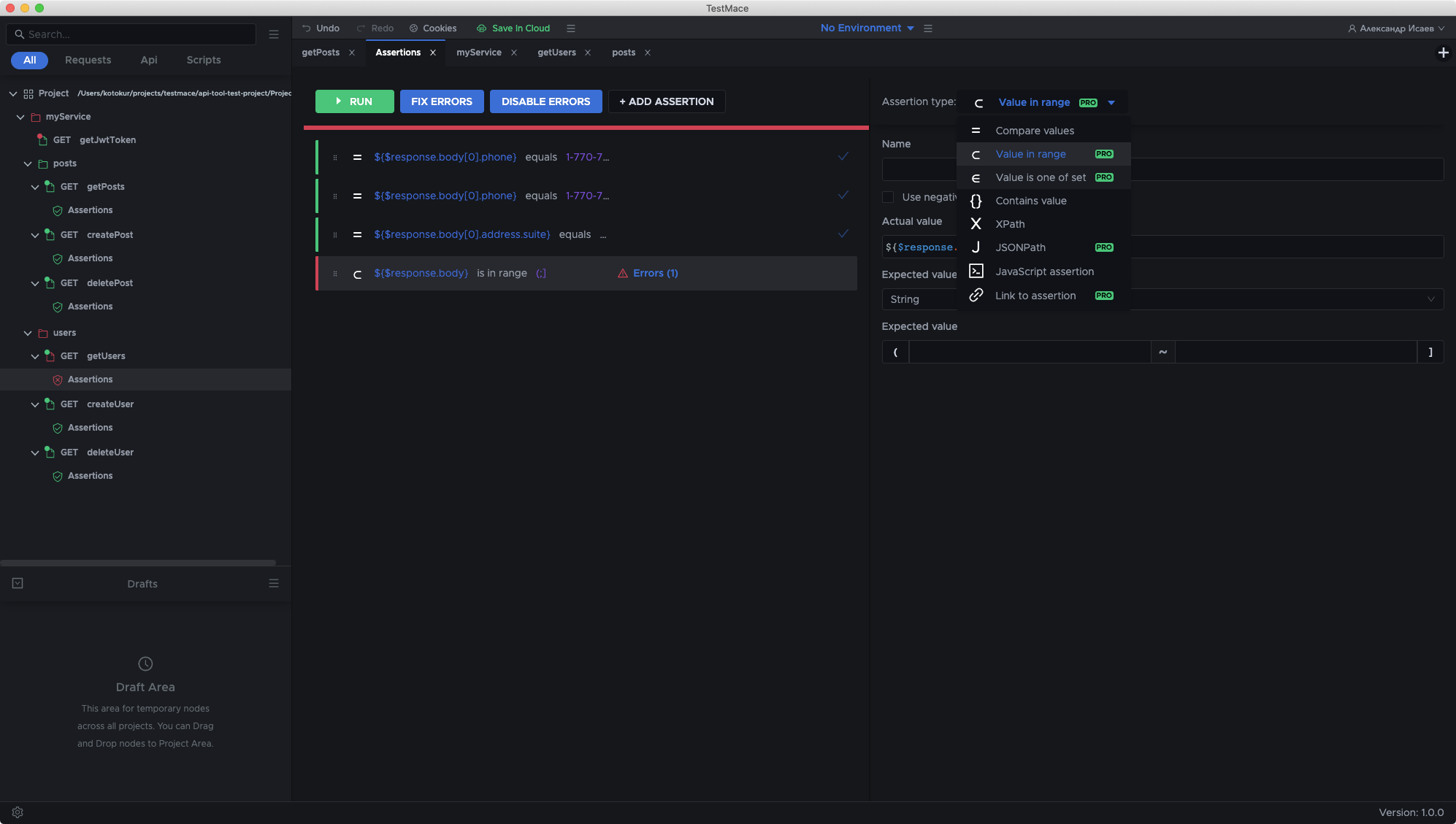Viewport: 1456px width, 824px height.
Task: Click drag handle of range assertion row
Action: 335,274
